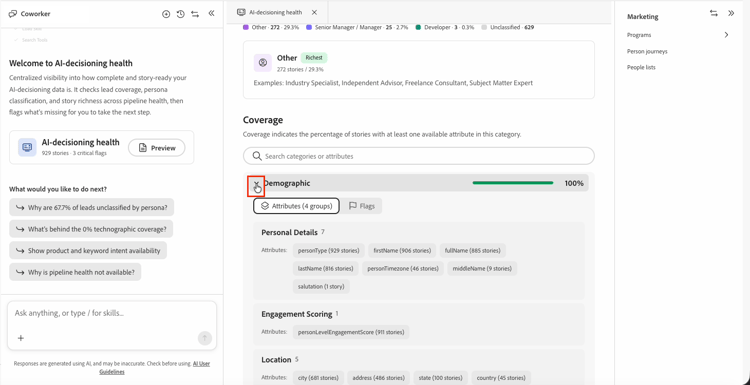Click the personType (929 stories) chip
The image size is (750, 385).
point(329,250)
